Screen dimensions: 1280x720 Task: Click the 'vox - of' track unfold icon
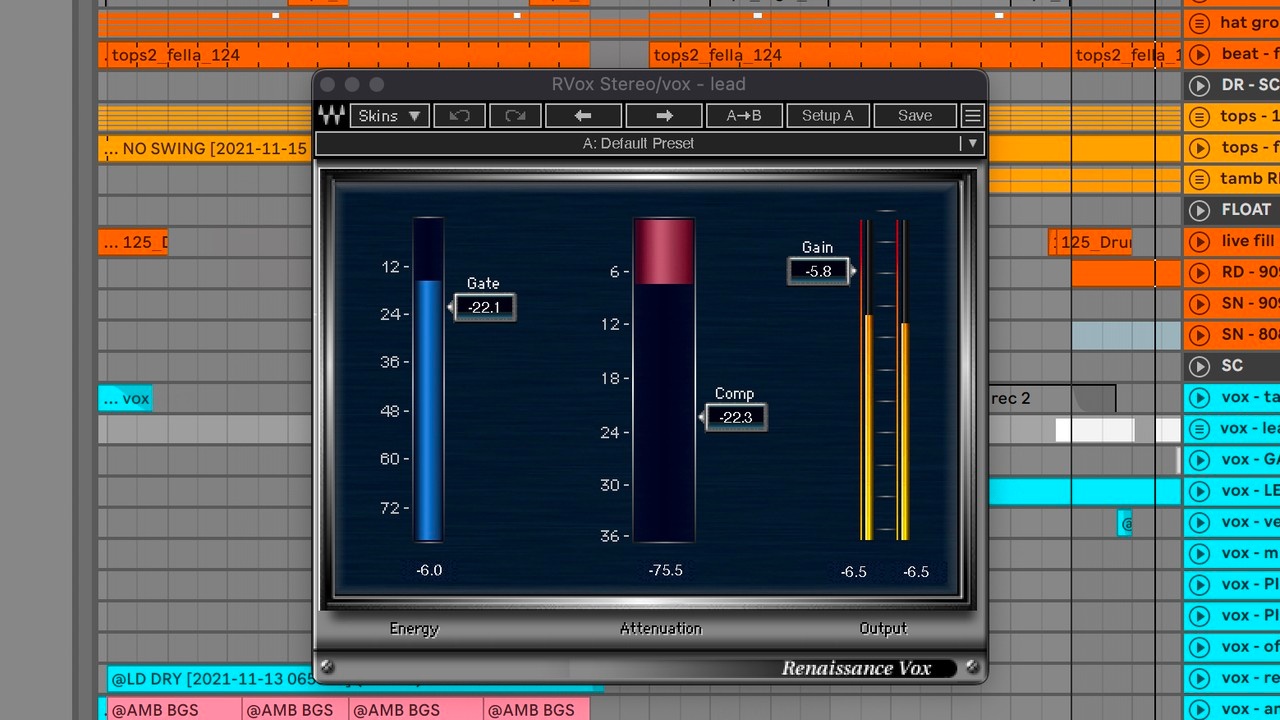pyautogui.click(x=1199, y=647)
